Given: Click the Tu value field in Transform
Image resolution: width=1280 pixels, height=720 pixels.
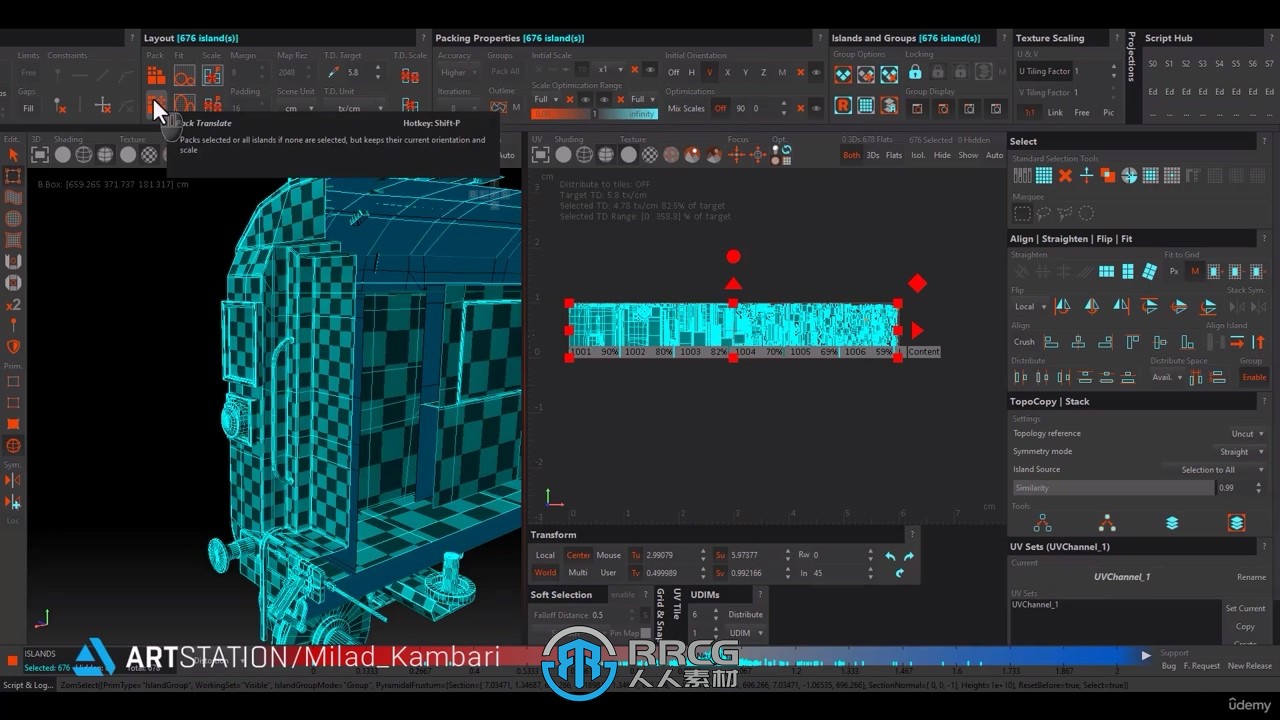Looking at the screenshot, I should [x=673, y=555].
